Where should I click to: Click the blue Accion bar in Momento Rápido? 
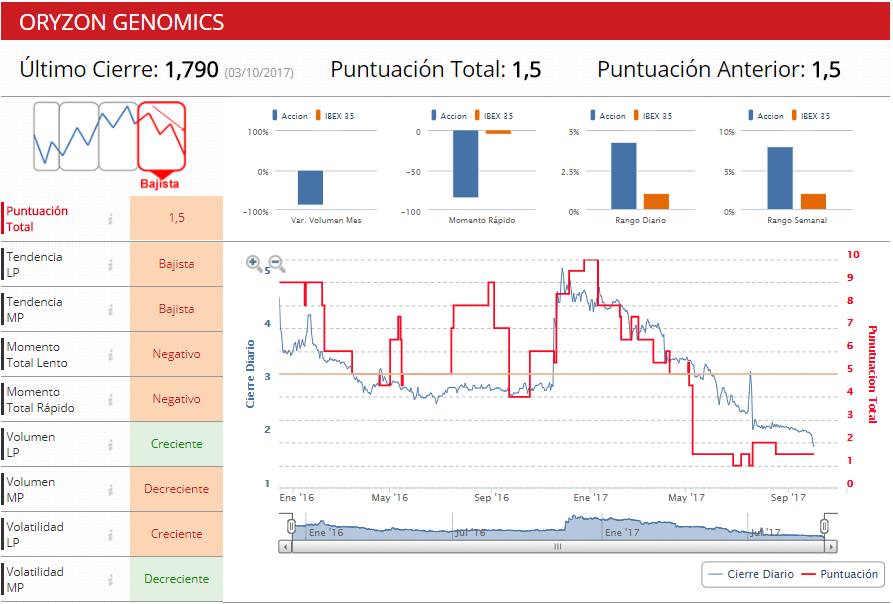tap(465, 164)
